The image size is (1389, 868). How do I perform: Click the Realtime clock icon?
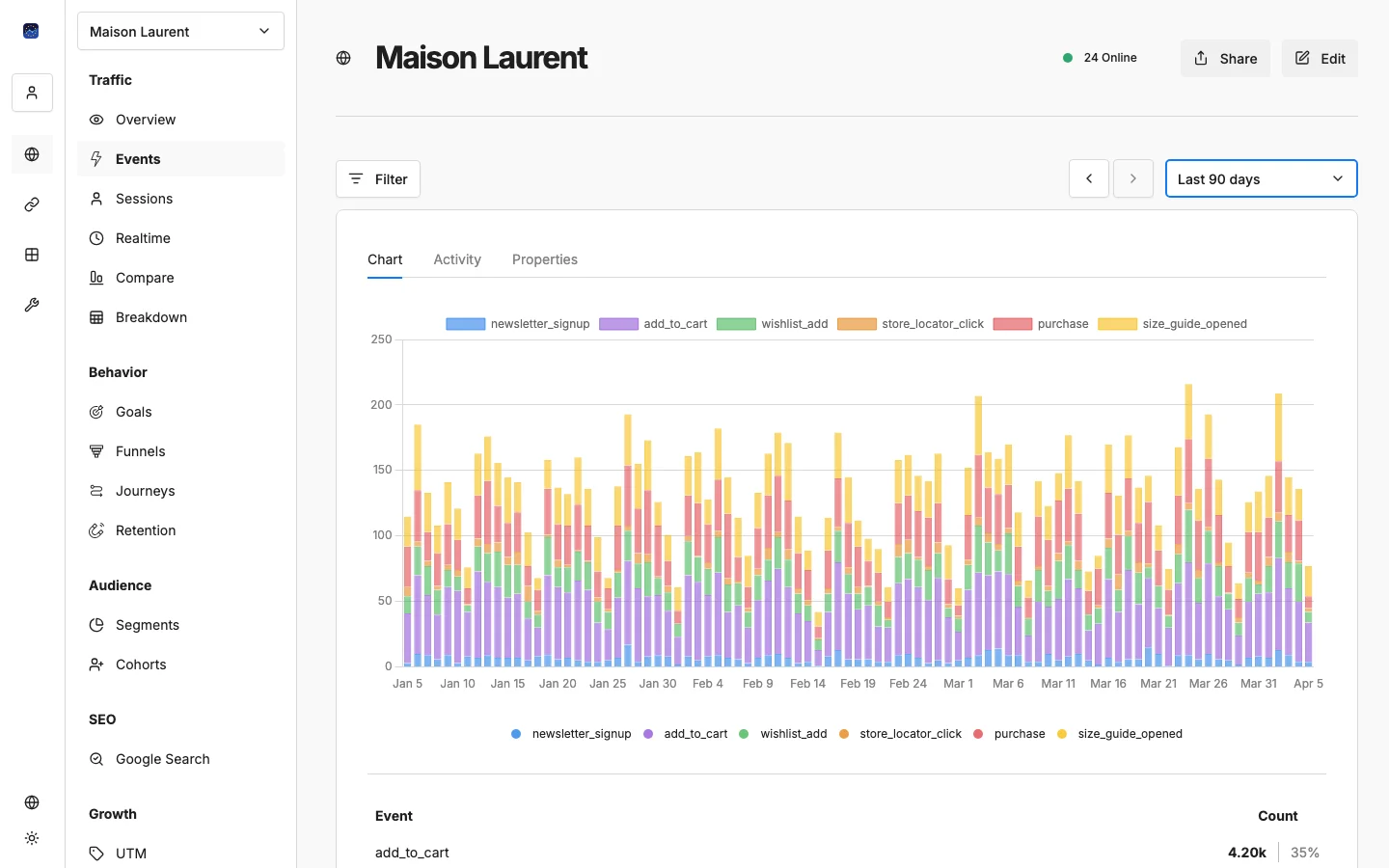96,238
